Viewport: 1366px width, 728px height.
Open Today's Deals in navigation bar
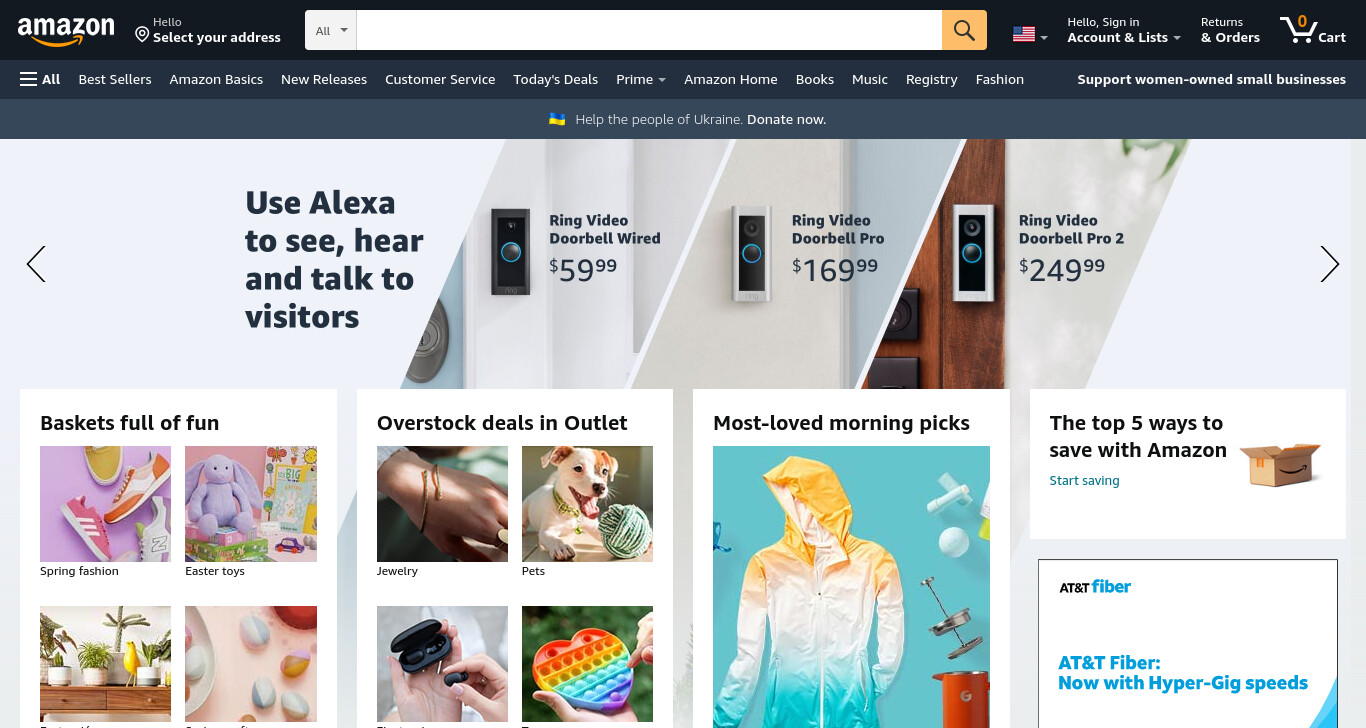(x=555, y=79)
